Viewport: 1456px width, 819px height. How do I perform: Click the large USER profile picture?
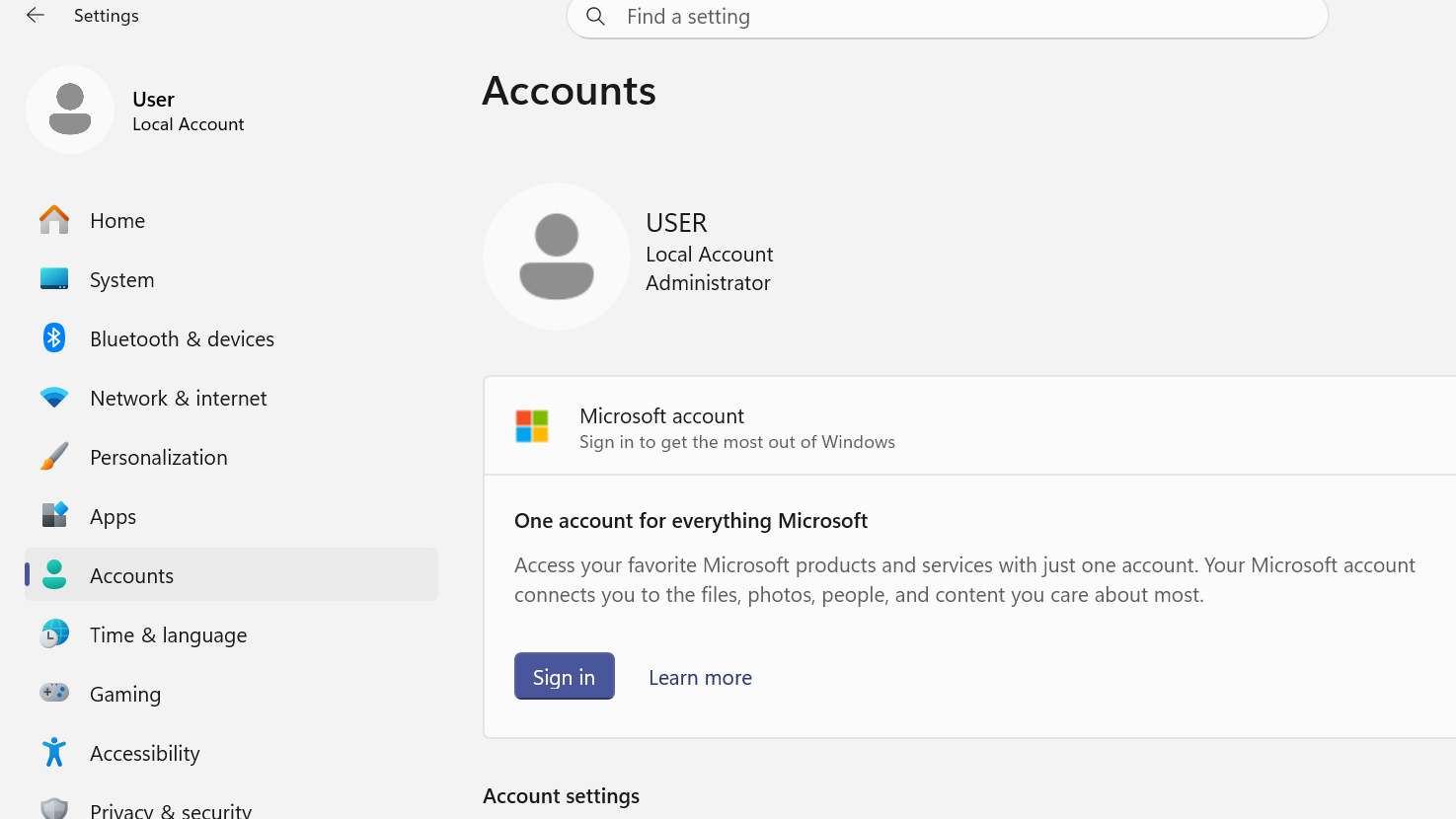[x=557, y=257]
